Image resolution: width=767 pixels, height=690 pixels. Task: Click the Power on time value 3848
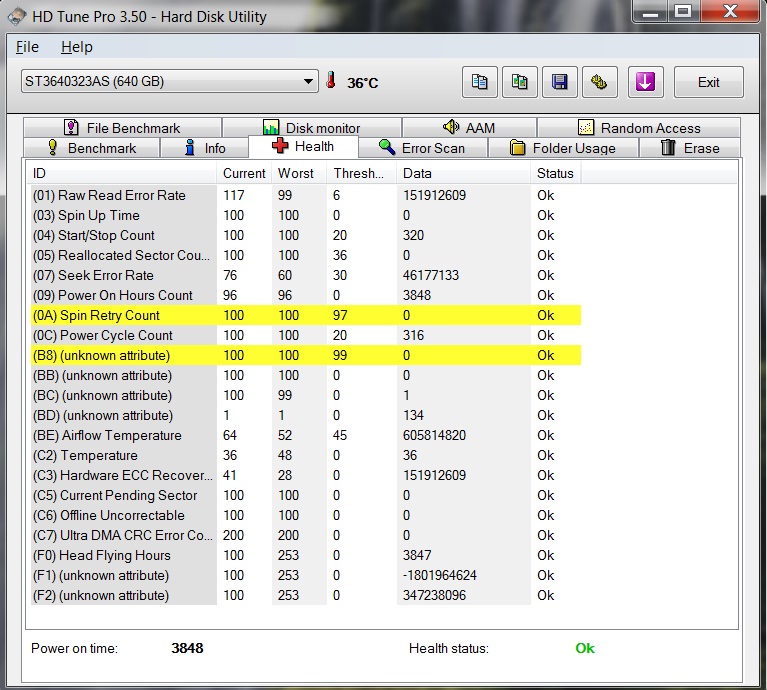click(x=187, y=648)
